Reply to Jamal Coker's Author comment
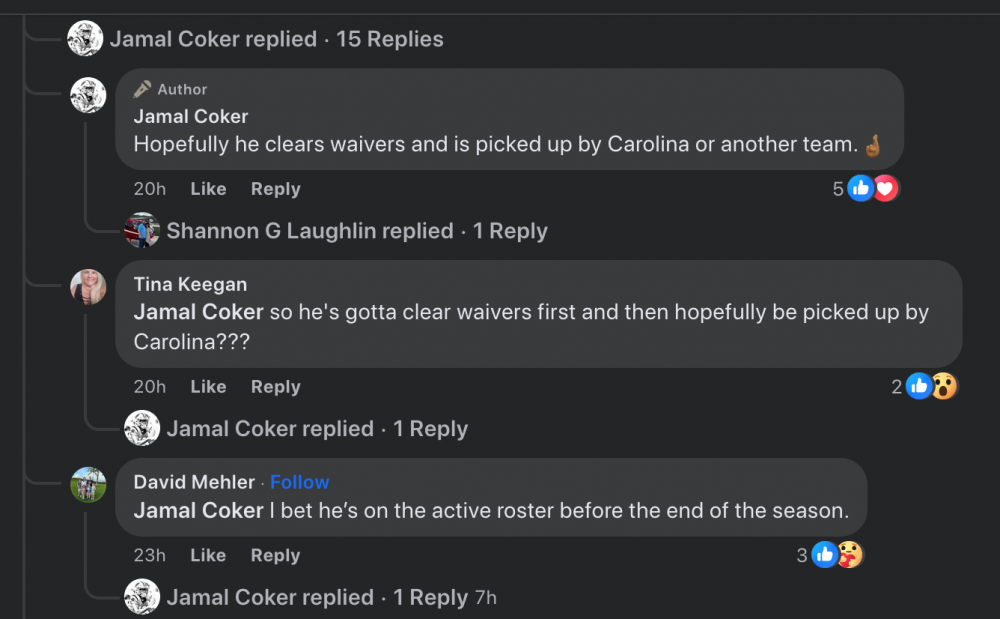 (x=275, y=189)
